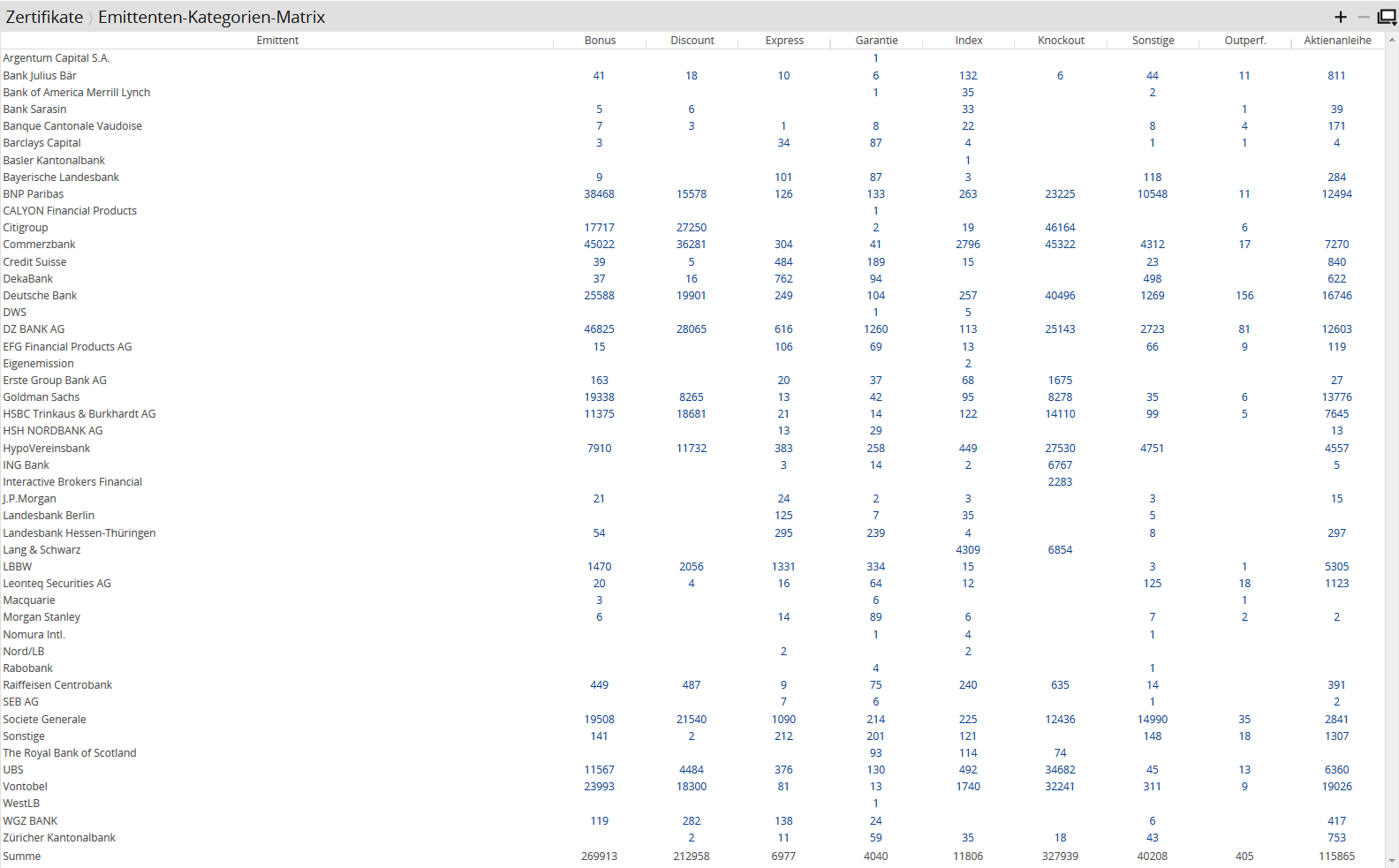Image resolution: width=1399 pixels, height=868 pixels.
Task: Click Societe Generale Sonstige value 14990
Action: coord(1152,720)
